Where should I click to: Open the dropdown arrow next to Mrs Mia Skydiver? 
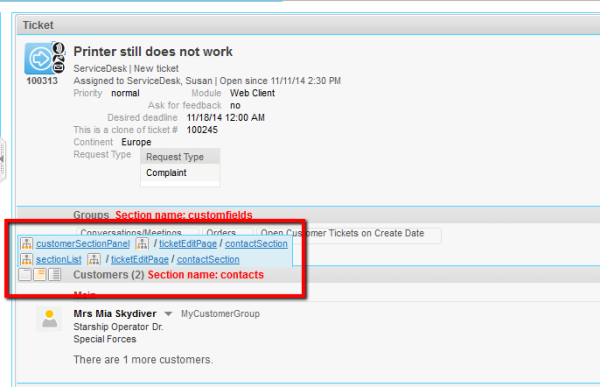(168, 314)
